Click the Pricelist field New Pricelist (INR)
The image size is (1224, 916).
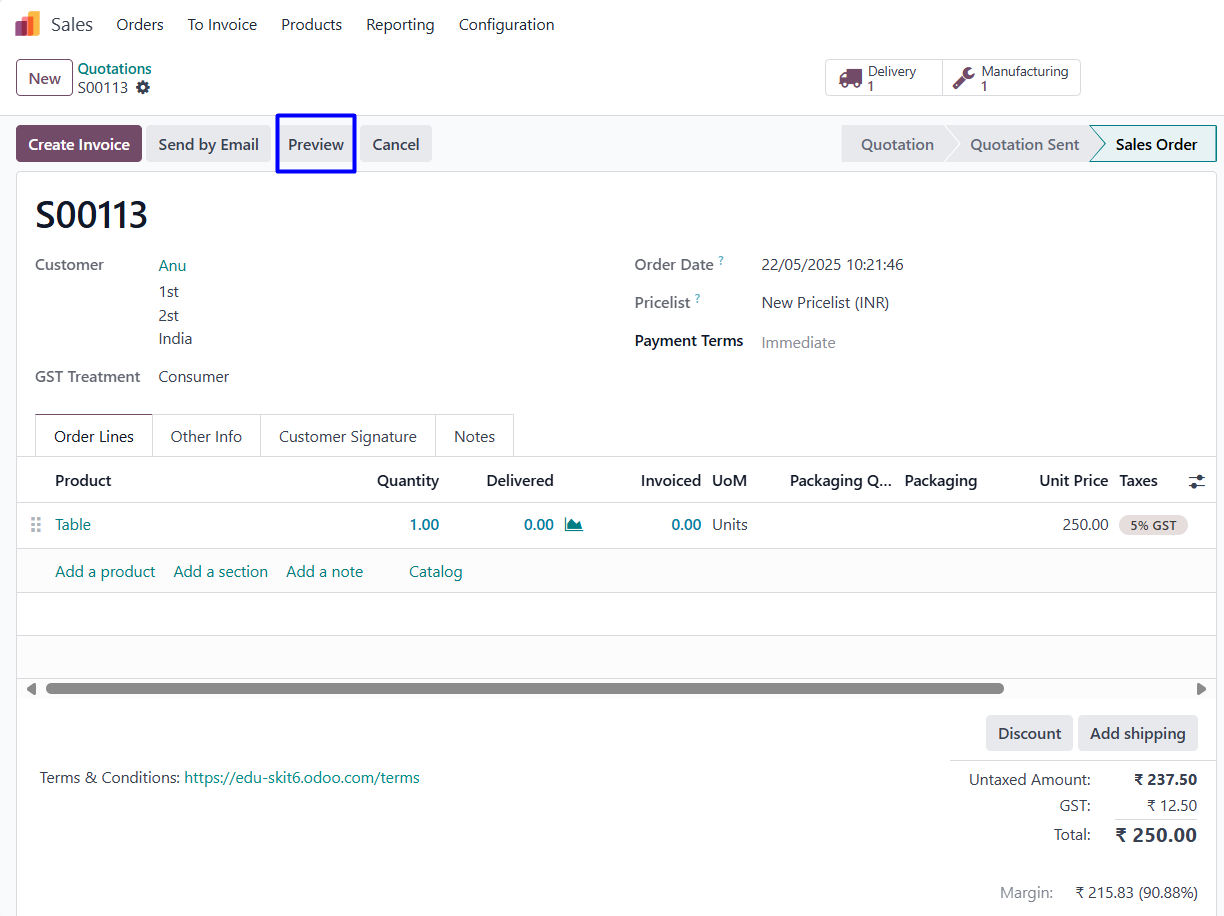pyautogui.click(x=825, y=302)
